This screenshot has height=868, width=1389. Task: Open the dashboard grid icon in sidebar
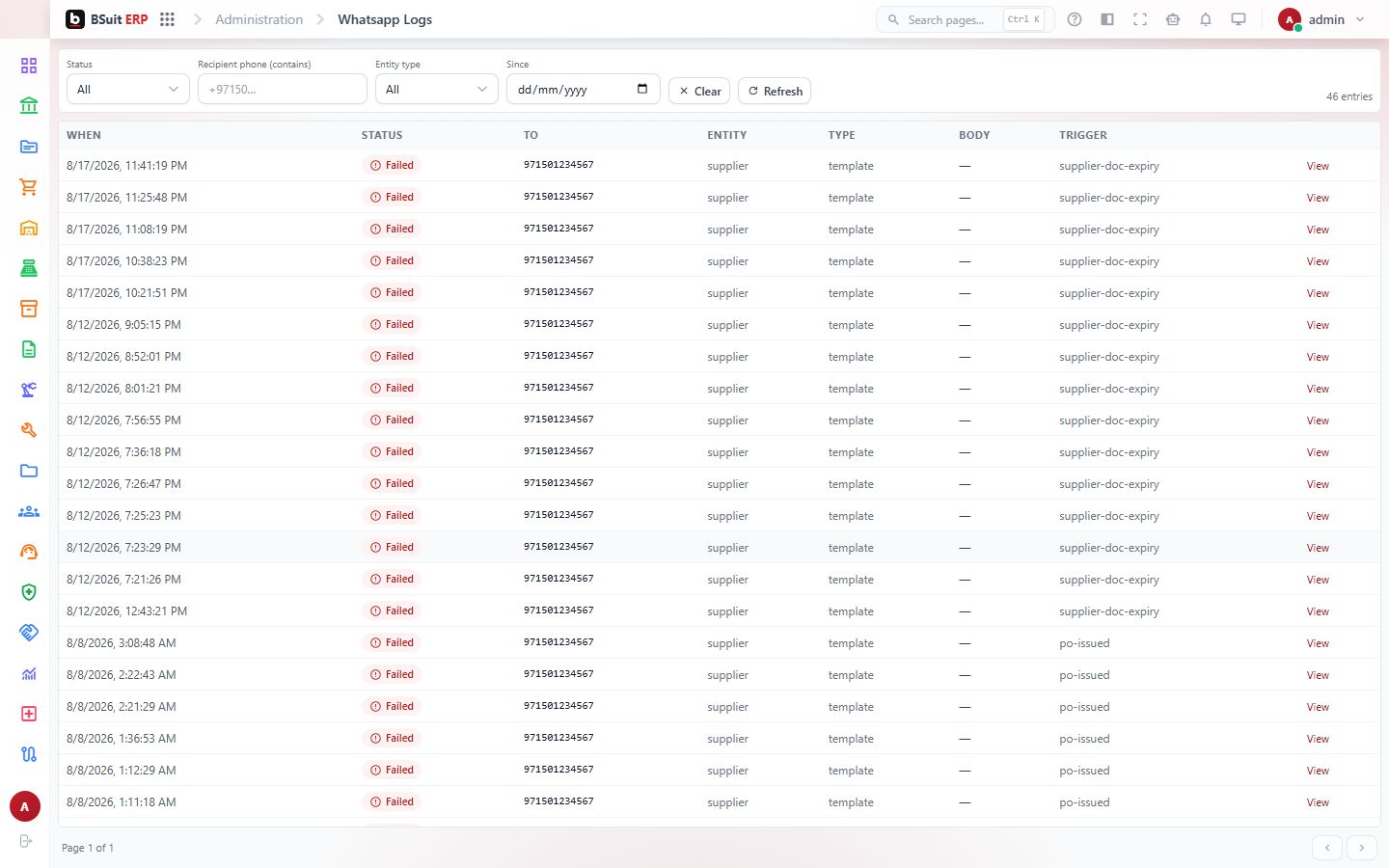[x=29, y=66]
